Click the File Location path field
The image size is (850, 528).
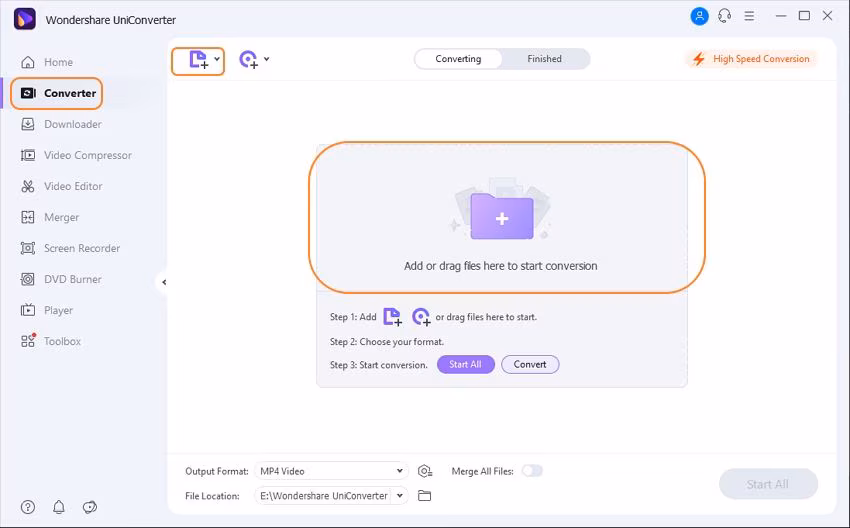click(x=323, y=495)
